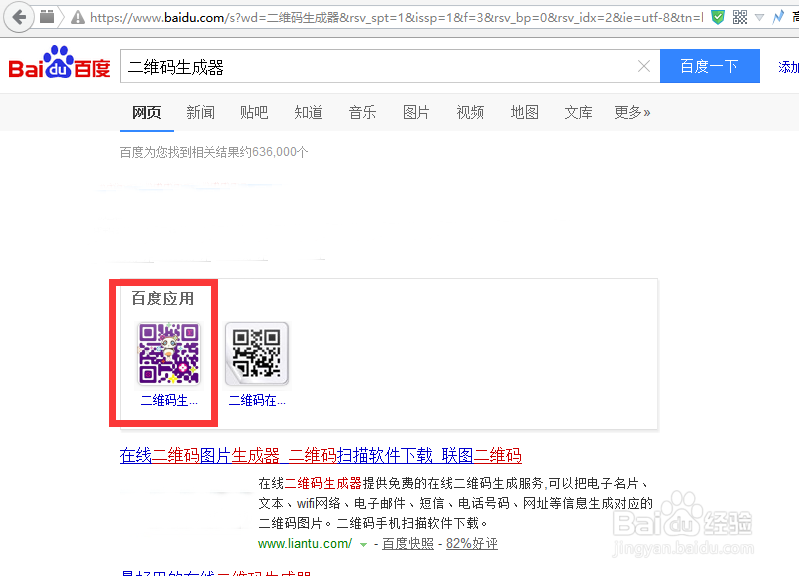Go back with the browser back arrow
Viewport: 799px width, 576px height.
[19, 18]
